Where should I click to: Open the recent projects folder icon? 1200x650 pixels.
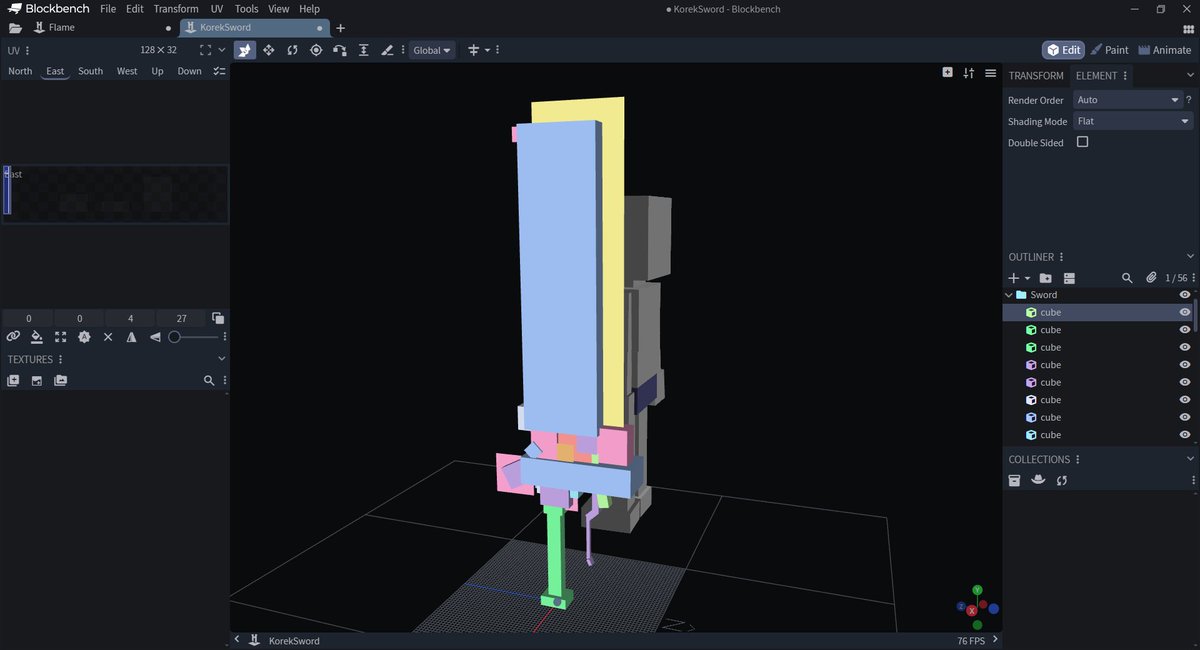[15, 28]
